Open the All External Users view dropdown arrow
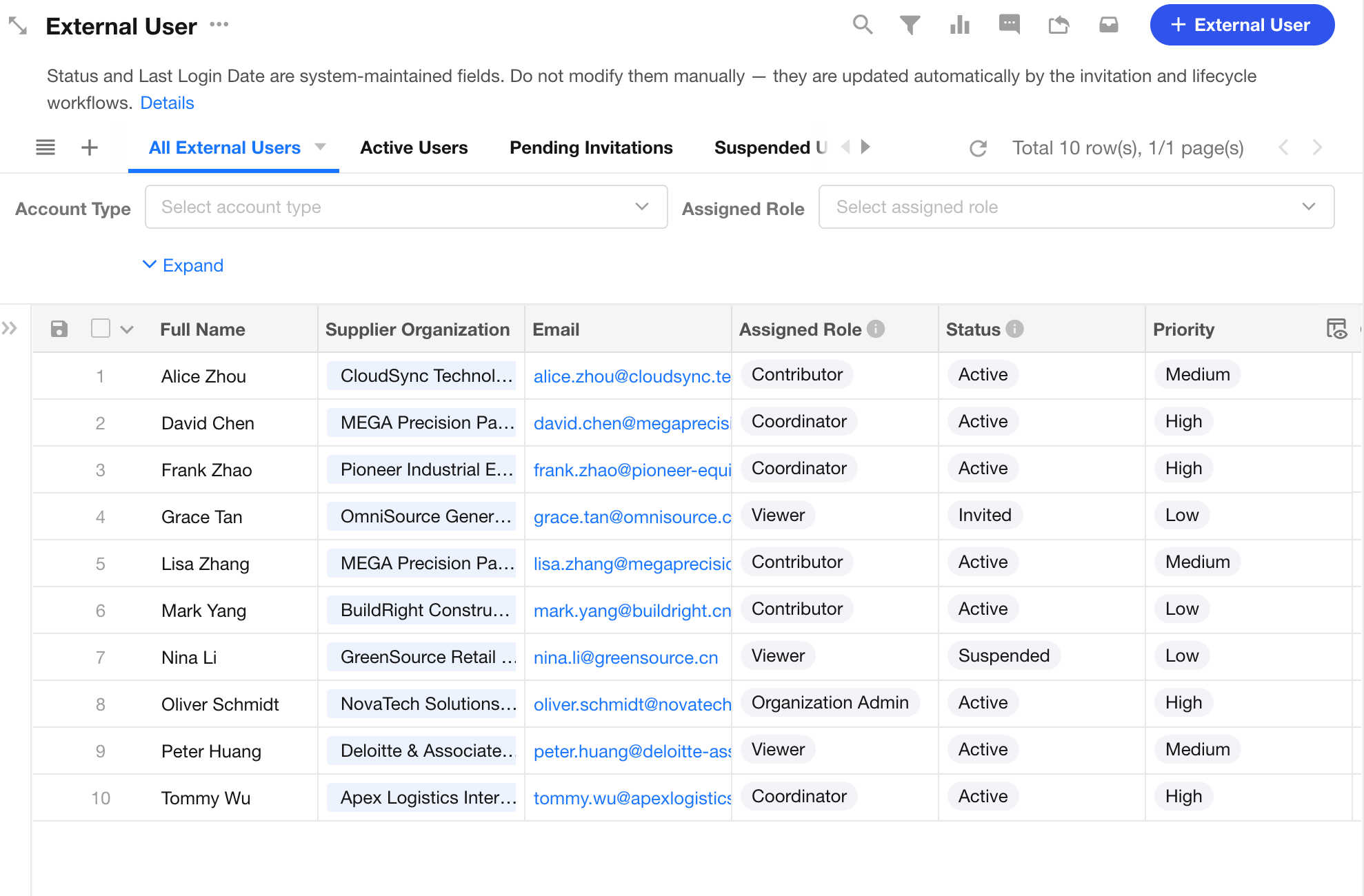This screenshot has height=896, width=1364. (x=320, y=147)
